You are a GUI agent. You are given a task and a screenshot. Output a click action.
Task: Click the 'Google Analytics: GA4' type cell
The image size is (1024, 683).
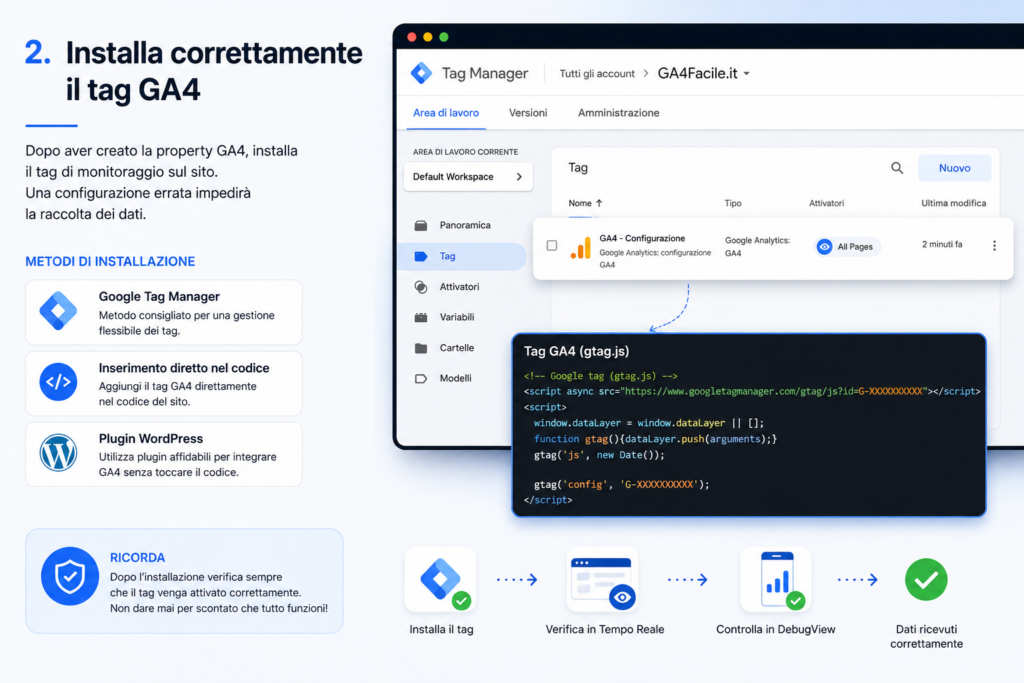point(757,247)
